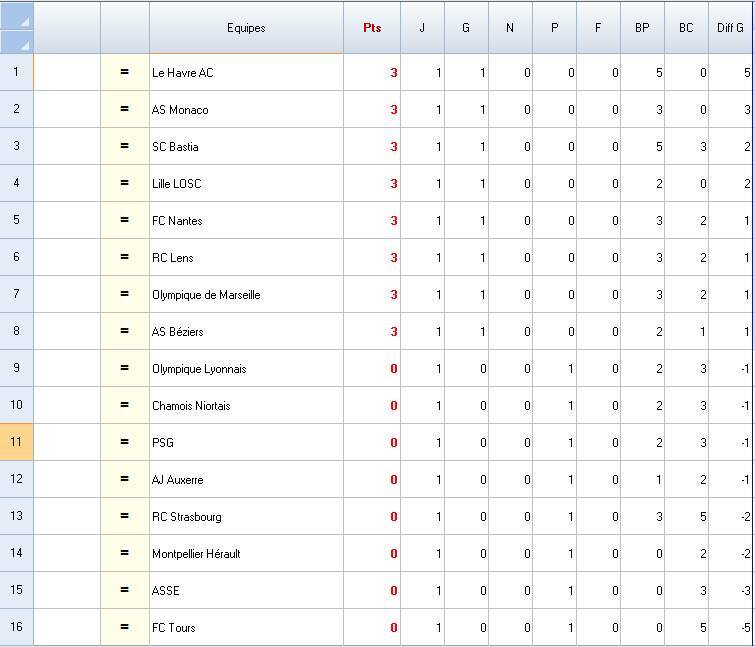Click the Diff G column header
Image resolution: width=755 pixels, height=647 pixels.
click(x=730, y=28)
